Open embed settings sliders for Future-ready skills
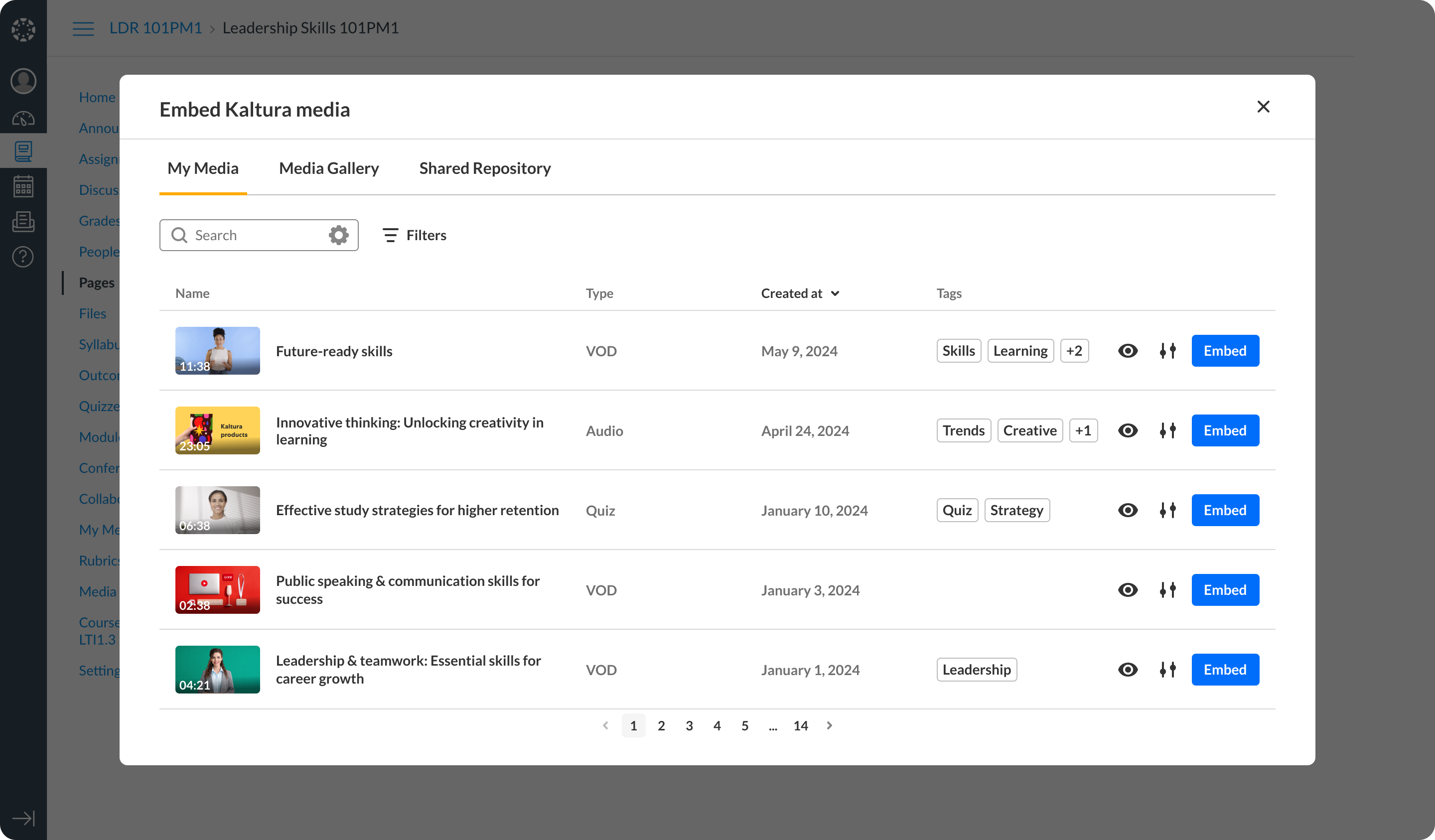The image size is (1435, 840). point(1167,351)
